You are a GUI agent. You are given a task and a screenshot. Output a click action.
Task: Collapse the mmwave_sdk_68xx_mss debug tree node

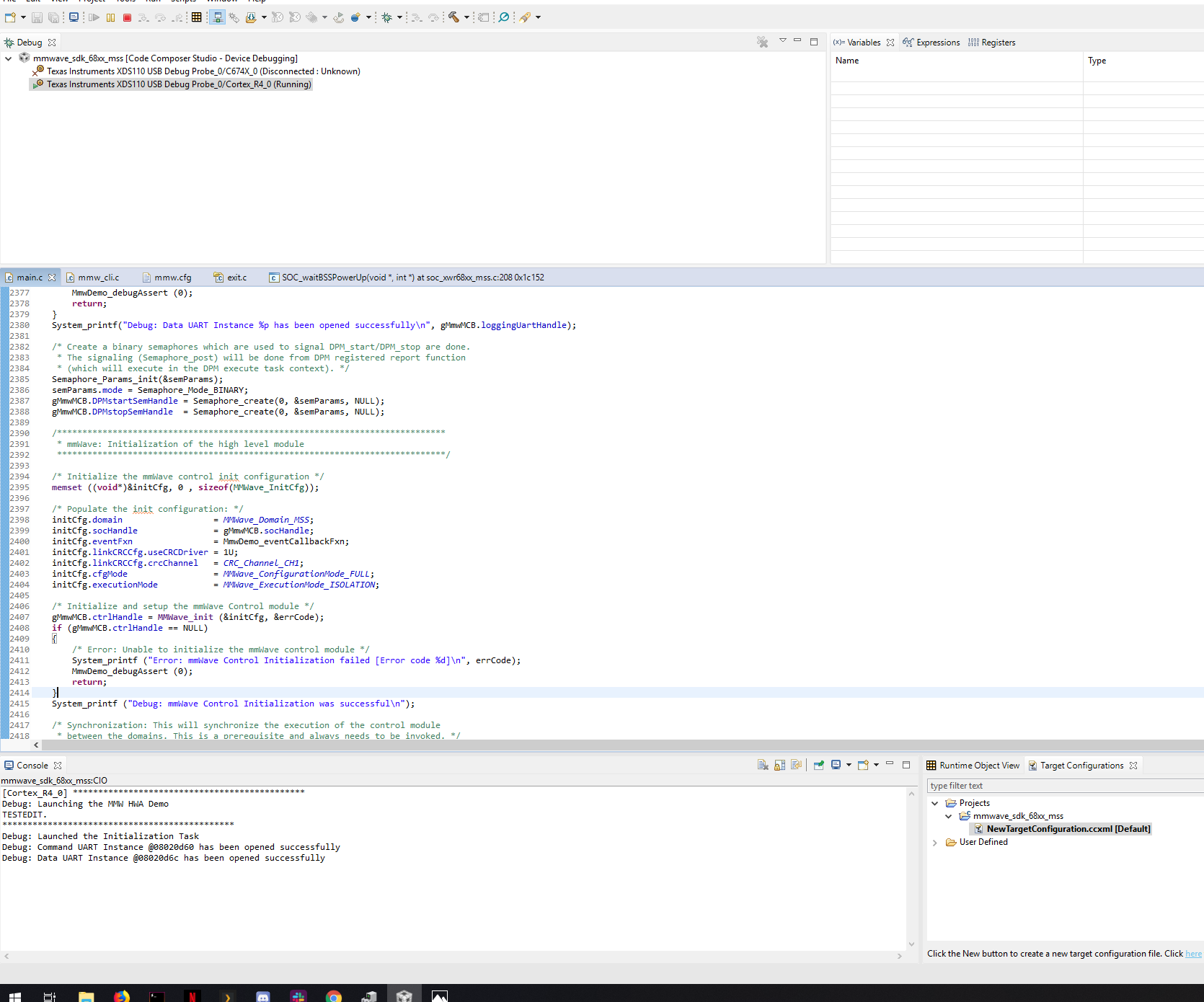coord(8,58)
